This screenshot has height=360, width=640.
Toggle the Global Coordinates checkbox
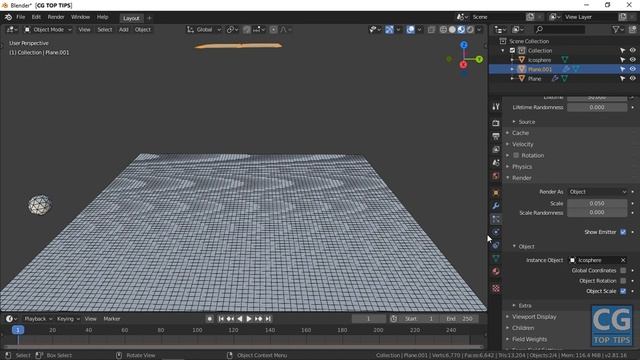[623, 270]
